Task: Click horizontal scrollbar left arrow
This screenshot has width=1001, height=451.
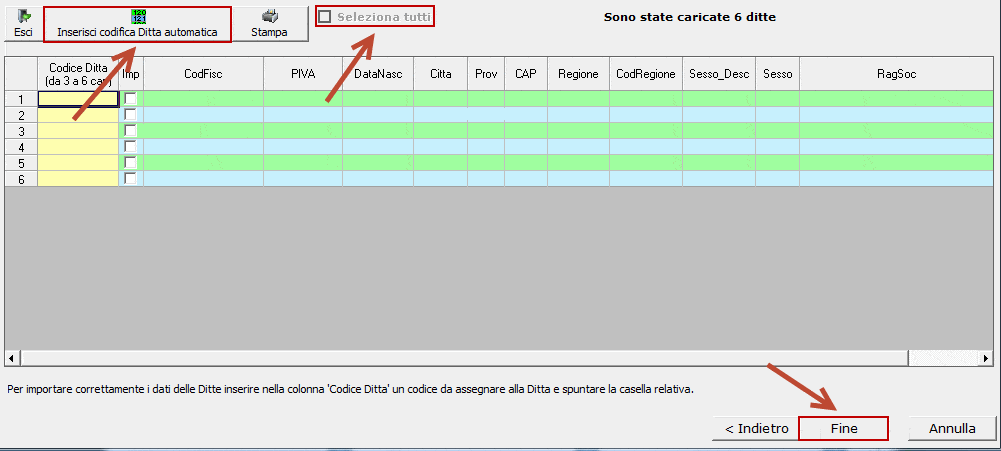Action: coord(11,358)
